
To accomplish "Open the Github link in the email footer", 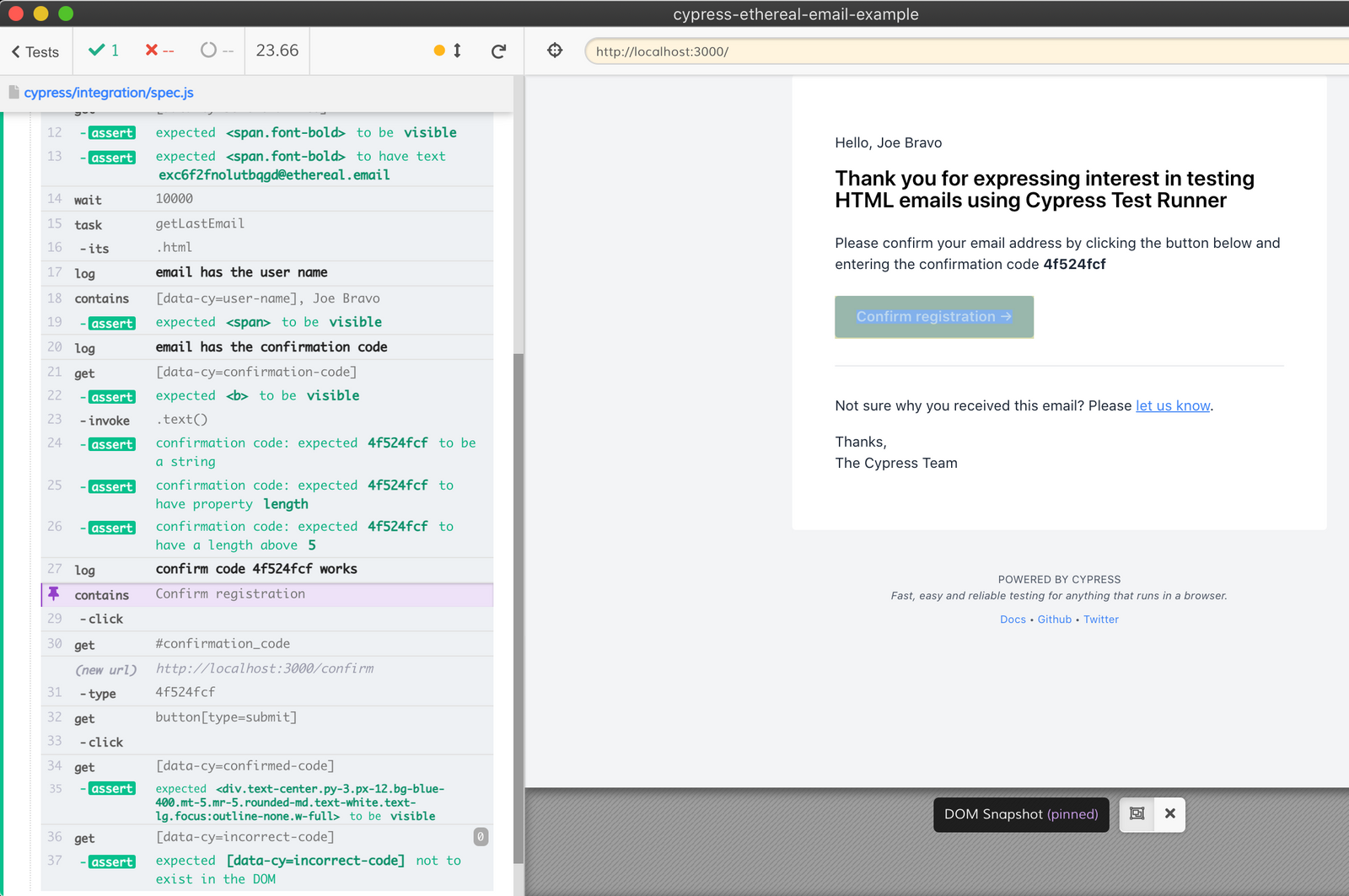I will click(1054, 619).
